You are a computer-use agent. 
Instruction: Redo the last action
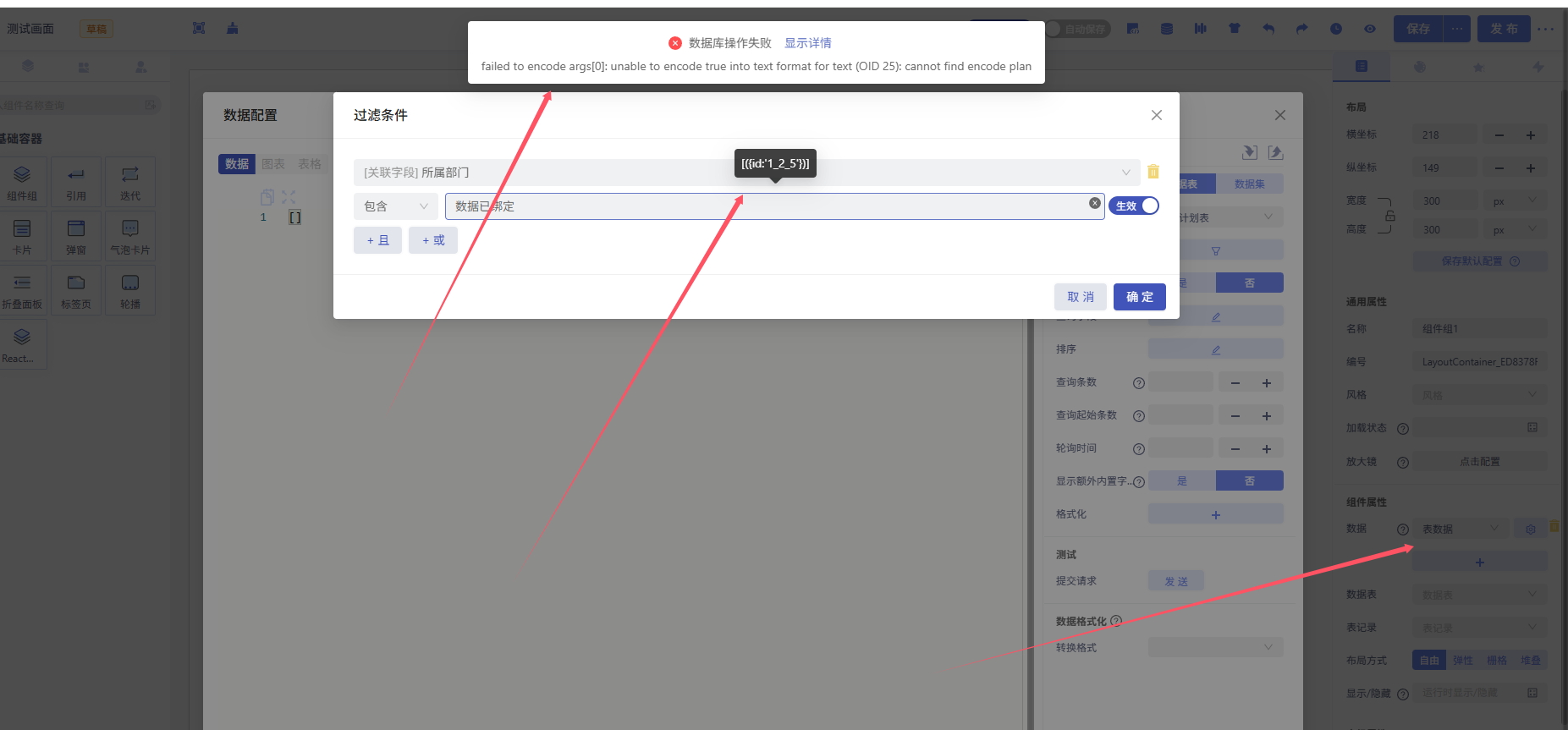pyautogui.click(x=1302, y=29)
